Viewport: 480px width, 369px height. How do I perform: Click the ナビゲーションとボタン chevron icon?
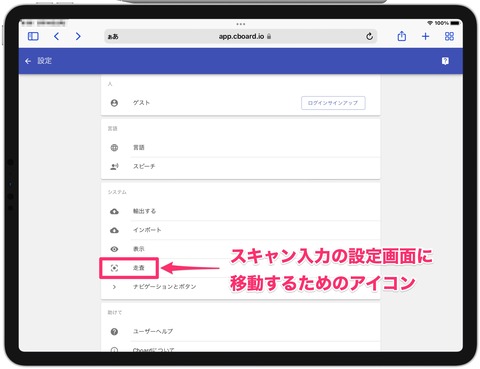click(114, 287)
